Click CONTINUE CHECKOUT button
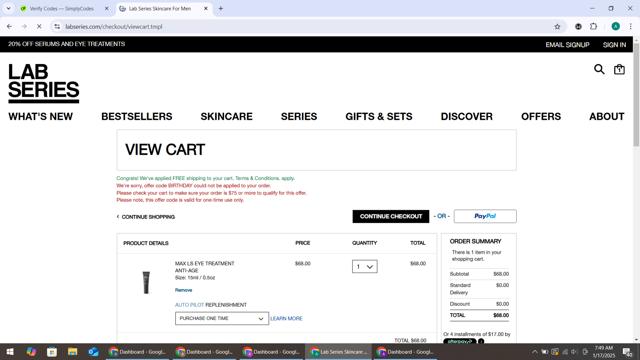The width and height of the screenshot is (640, 360). pyautogui.click(x=391, y=216)
